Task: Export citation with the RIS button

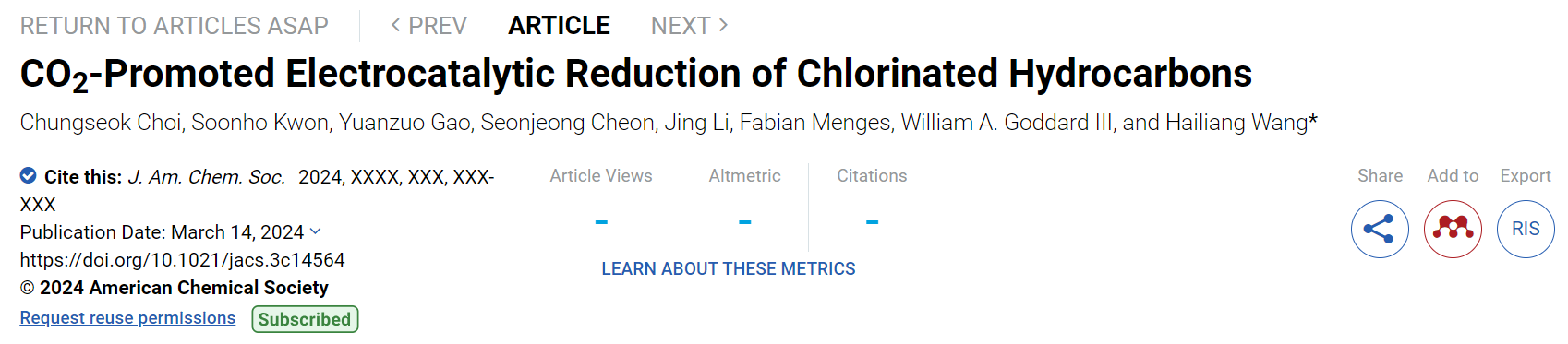Action: pyautogui.click(x=1526, y=229)
